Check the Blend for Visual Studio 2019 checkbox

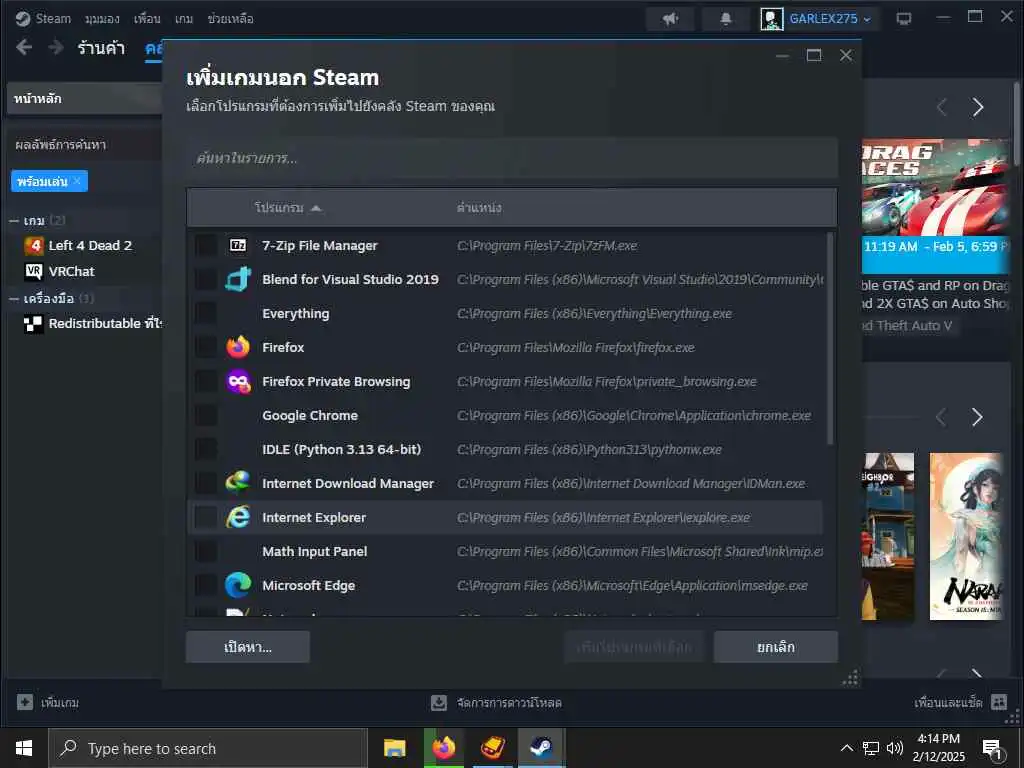[x=206, y=280]
